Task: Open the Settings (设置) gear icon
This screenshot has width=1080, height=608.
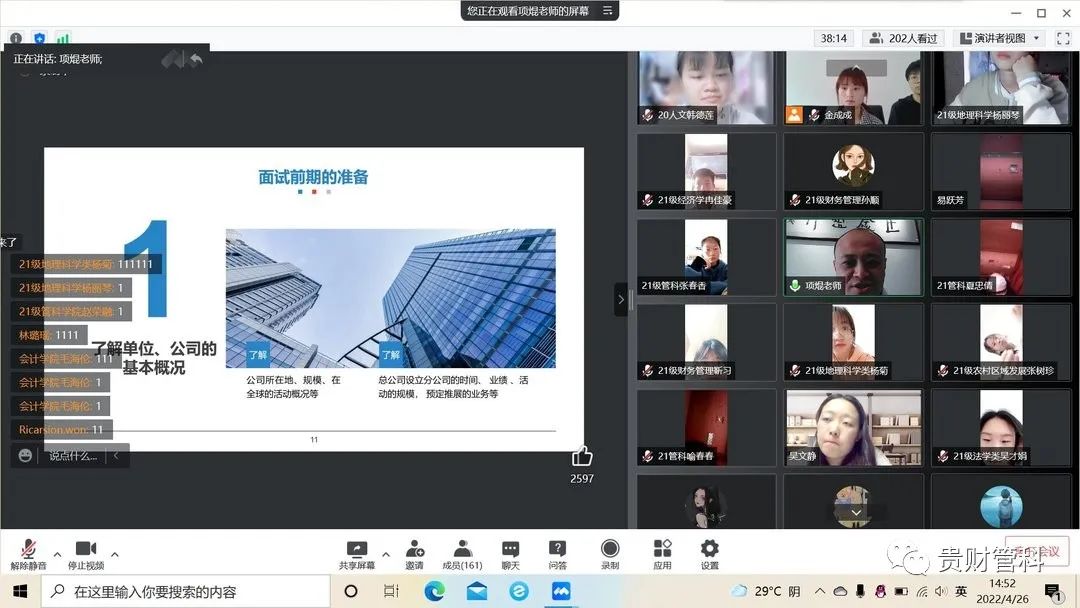Action: (x=709, y=549)
